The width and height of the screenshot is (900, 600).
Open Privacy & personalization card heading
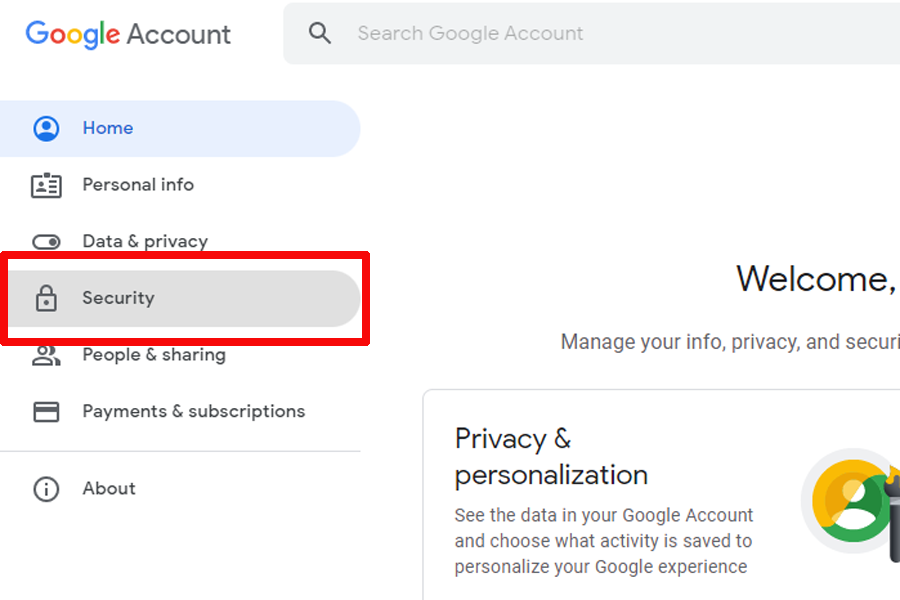point(551,456)
